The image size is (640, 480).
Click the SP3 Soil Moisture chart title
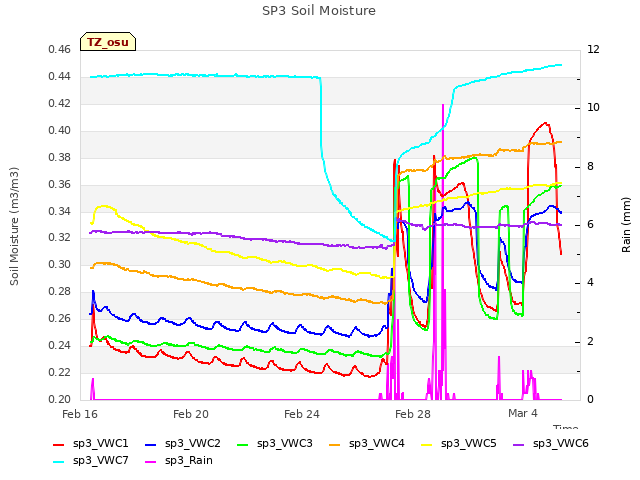[x=319, y=11]
